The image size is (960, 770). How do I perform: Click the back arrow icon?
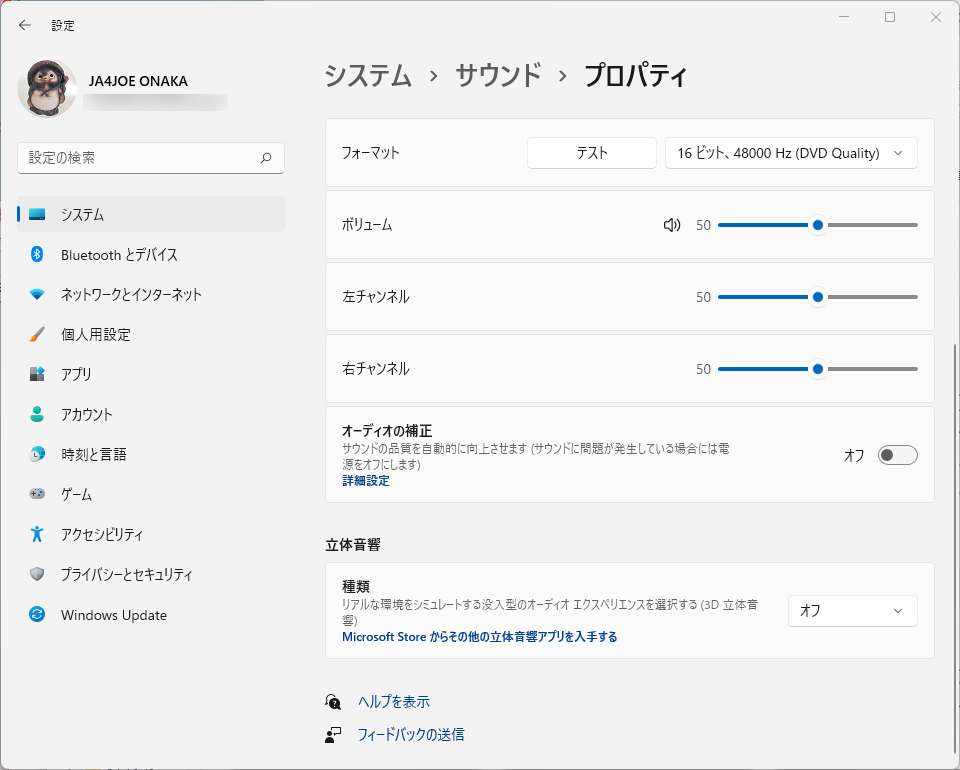click(25, 25)
